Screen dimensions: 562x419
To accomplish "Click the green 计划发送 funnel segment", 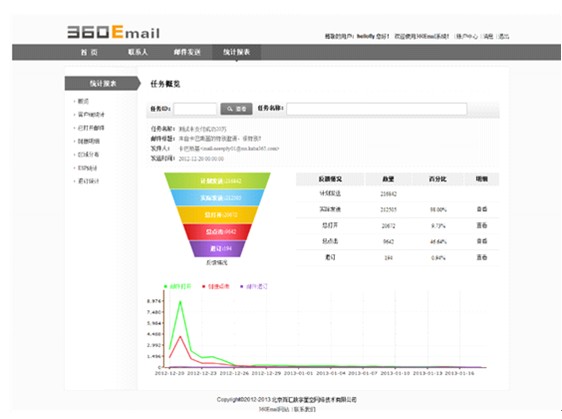I will point(218,181).
